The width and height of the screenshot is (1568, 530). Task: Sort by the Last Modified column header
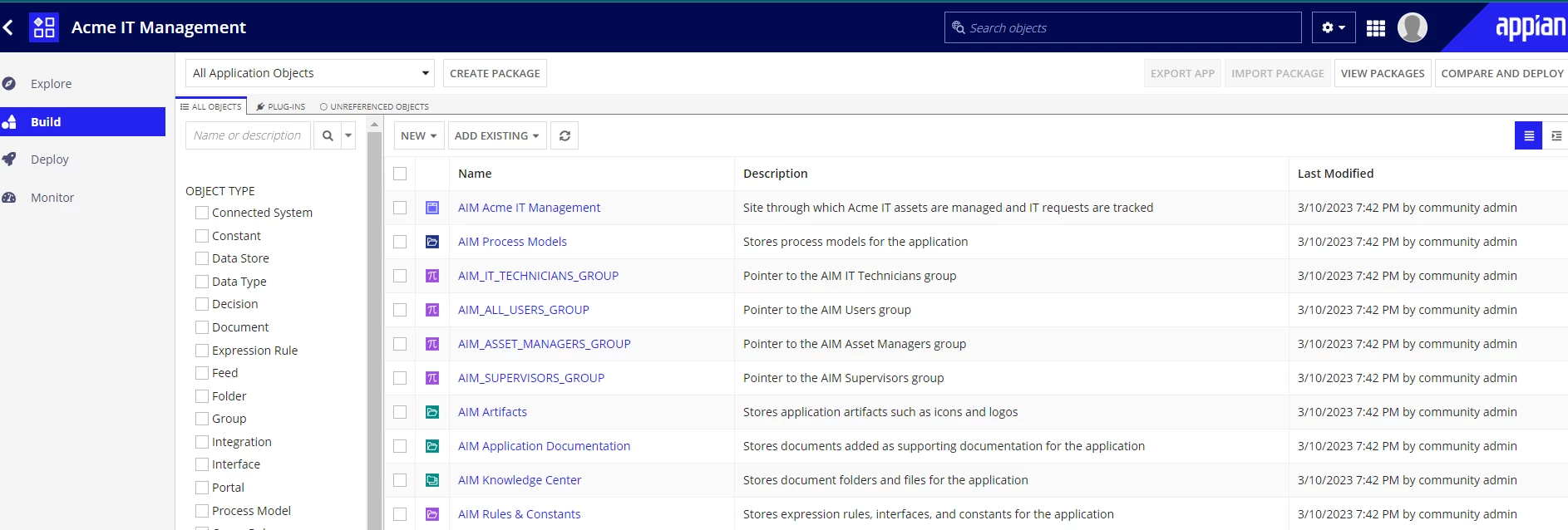tap(1335, 174)
